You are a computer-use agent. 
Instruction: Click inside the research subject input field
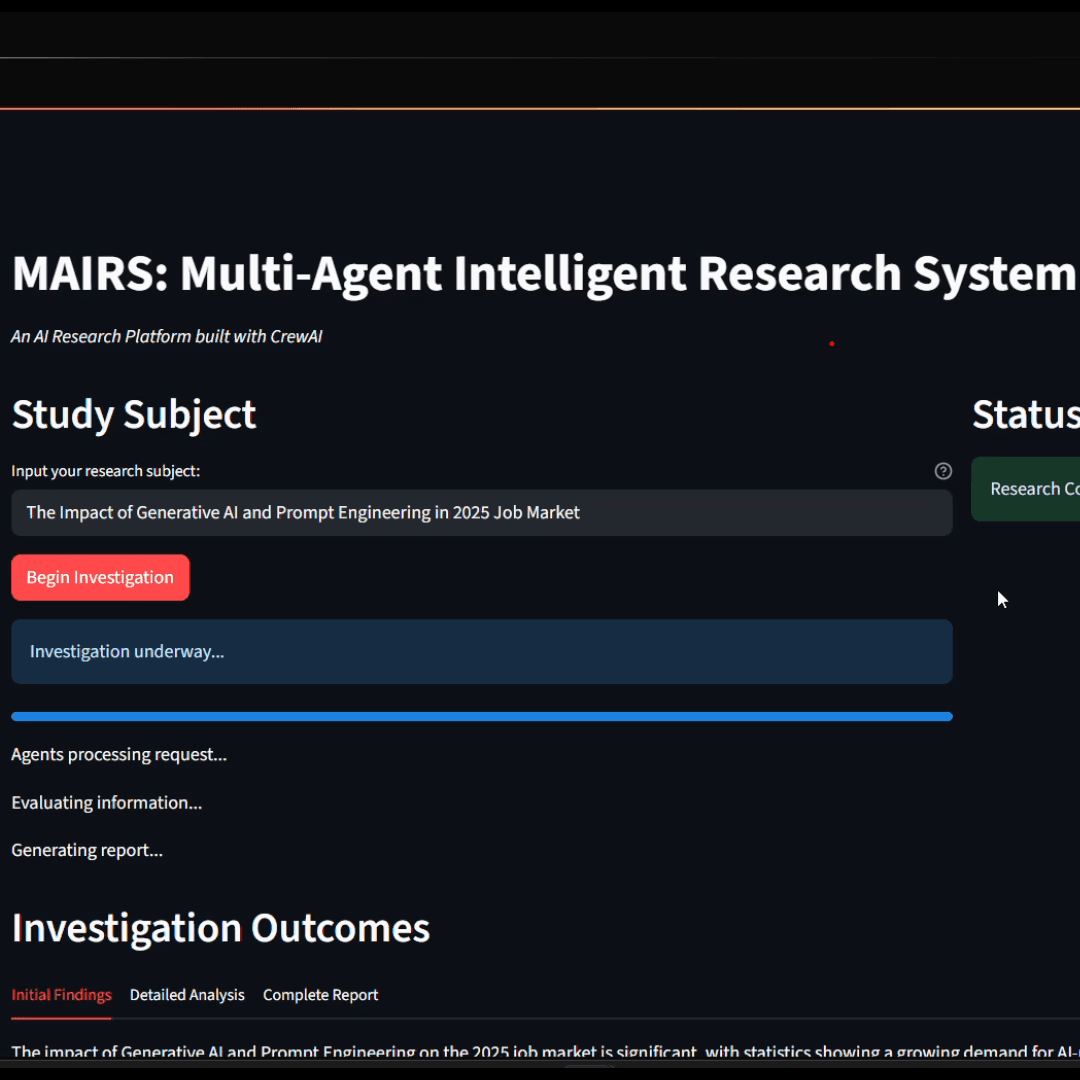pyautogui.click(x=482, y=512)
